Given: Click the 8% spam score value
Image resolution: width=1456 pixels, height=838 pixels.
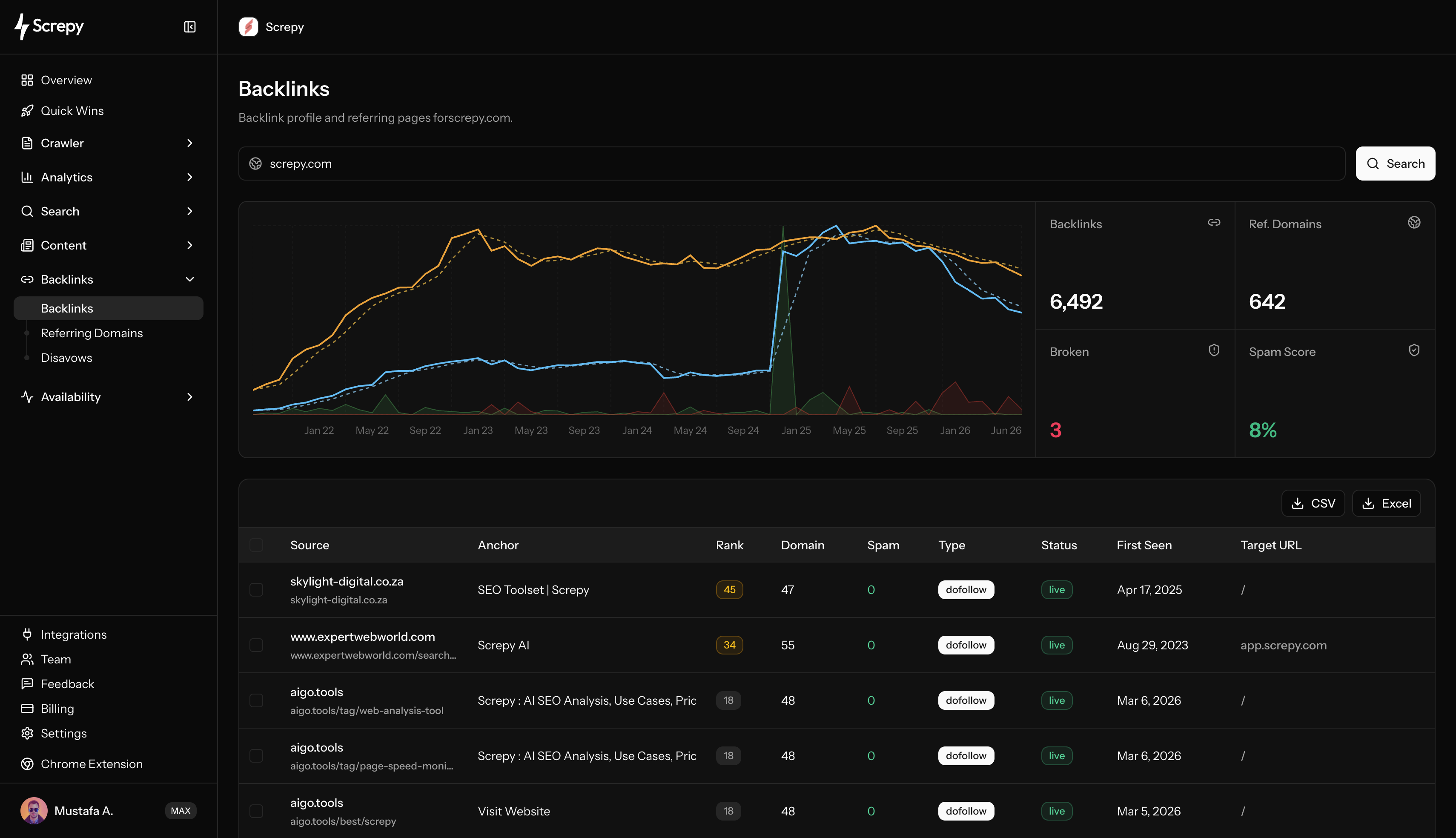Looking at the screenshot, I should 1263,430.
